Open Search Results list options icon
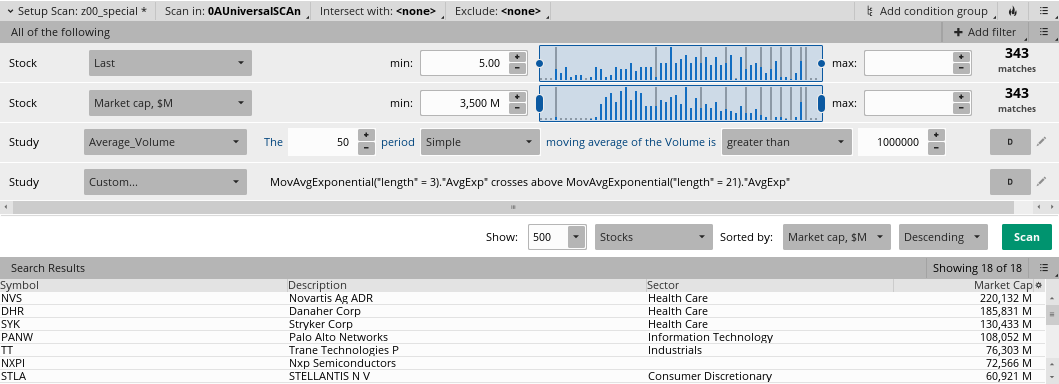Viewport: 1059px width, 384px height. (x=1044, y=268)
